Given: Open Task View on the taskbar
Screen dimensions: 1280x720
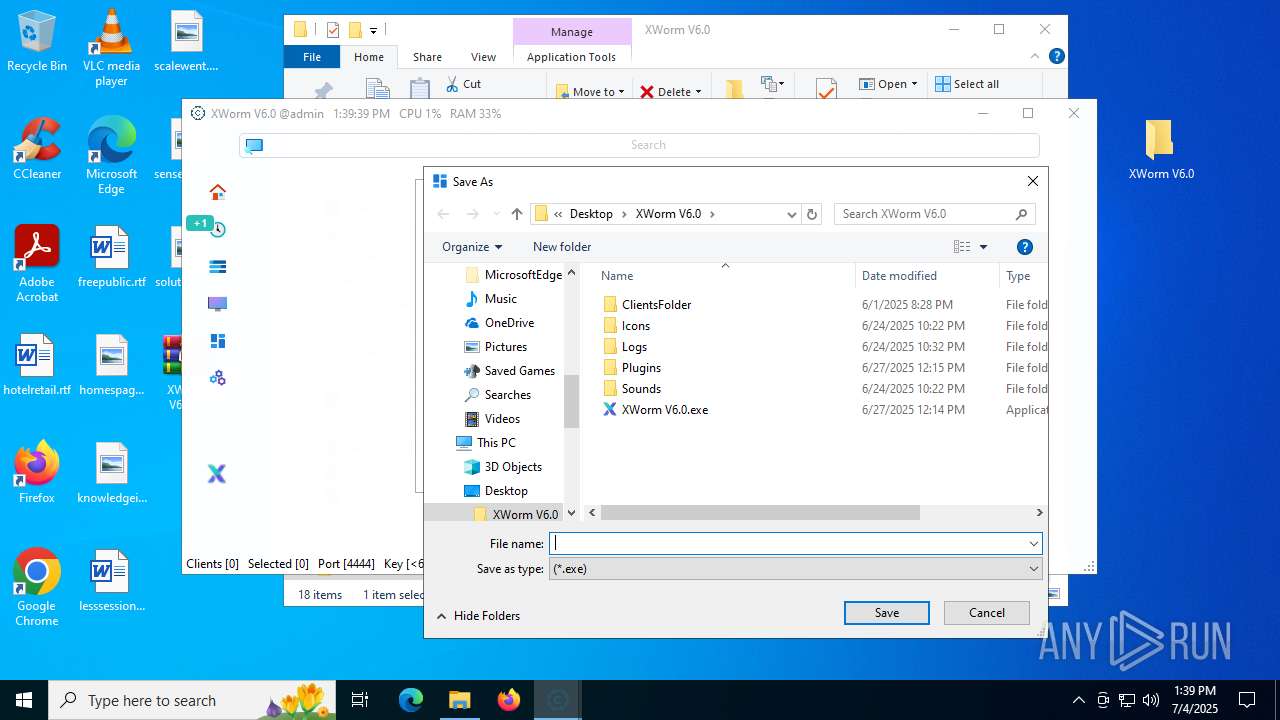Looking at the screenshot, I should 360,700.
